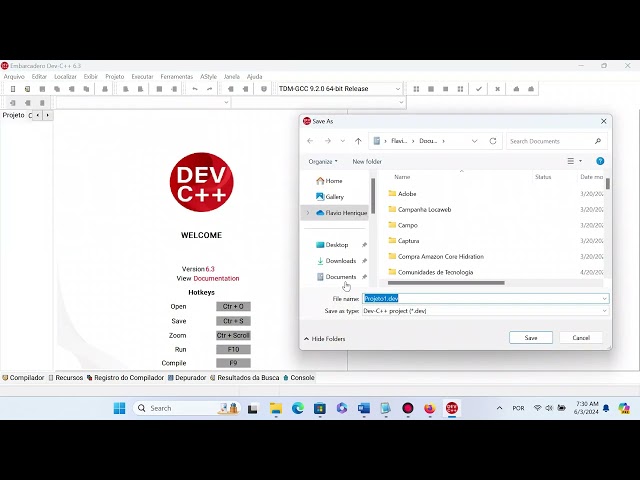Open the blue Help icon in dialog

(600, 161)
